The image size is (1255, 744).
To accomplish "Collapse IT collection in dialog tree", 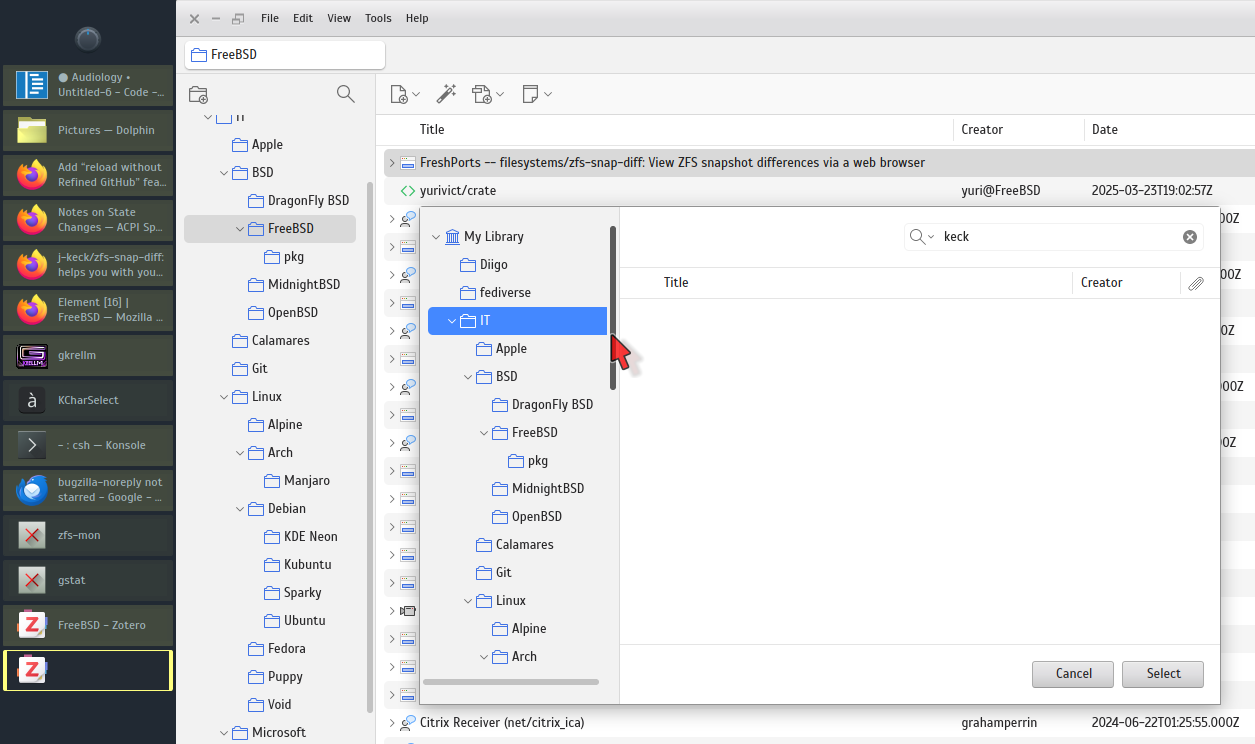I will pos(452,321).
